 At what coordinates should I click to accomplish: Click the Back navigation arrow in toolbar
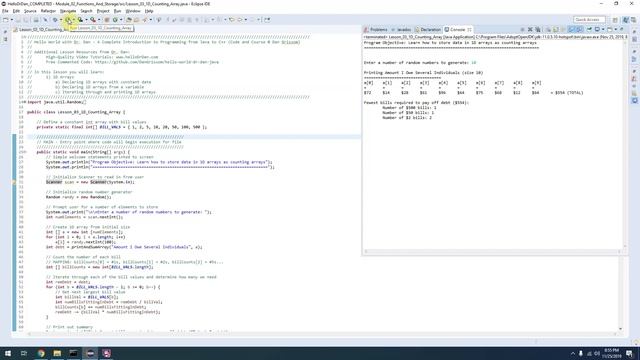point(231,20)
